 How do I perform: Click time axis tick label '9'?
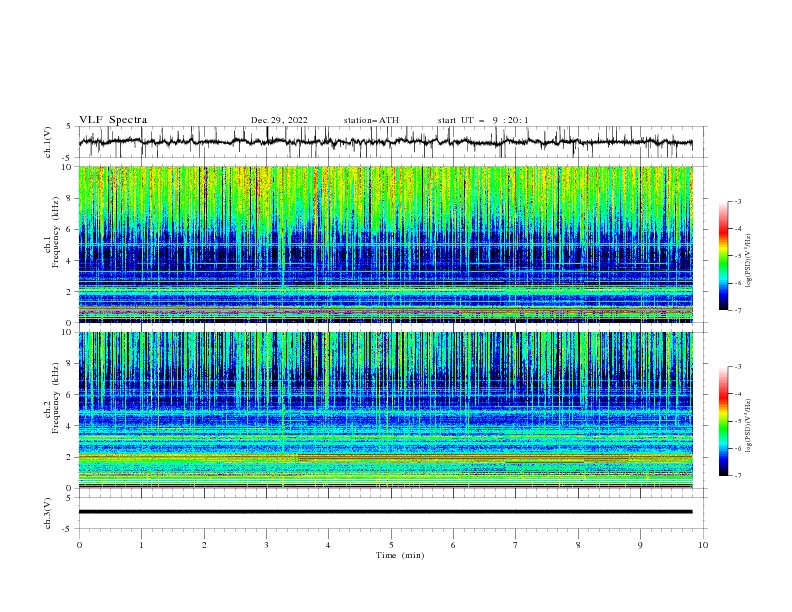pyautogui.click(x=640, y=545)
